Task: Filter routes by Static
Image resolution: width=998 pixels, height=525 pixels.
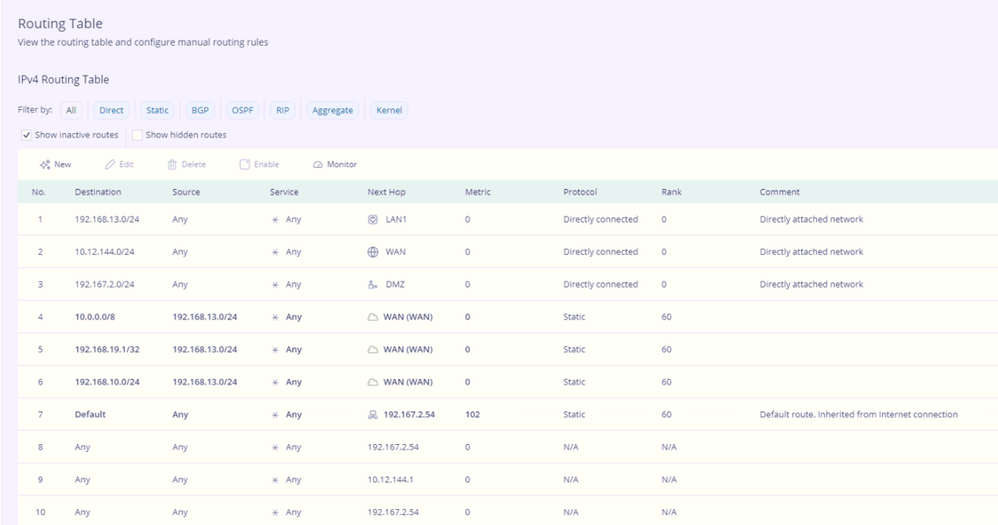Action: coord(157,110)
